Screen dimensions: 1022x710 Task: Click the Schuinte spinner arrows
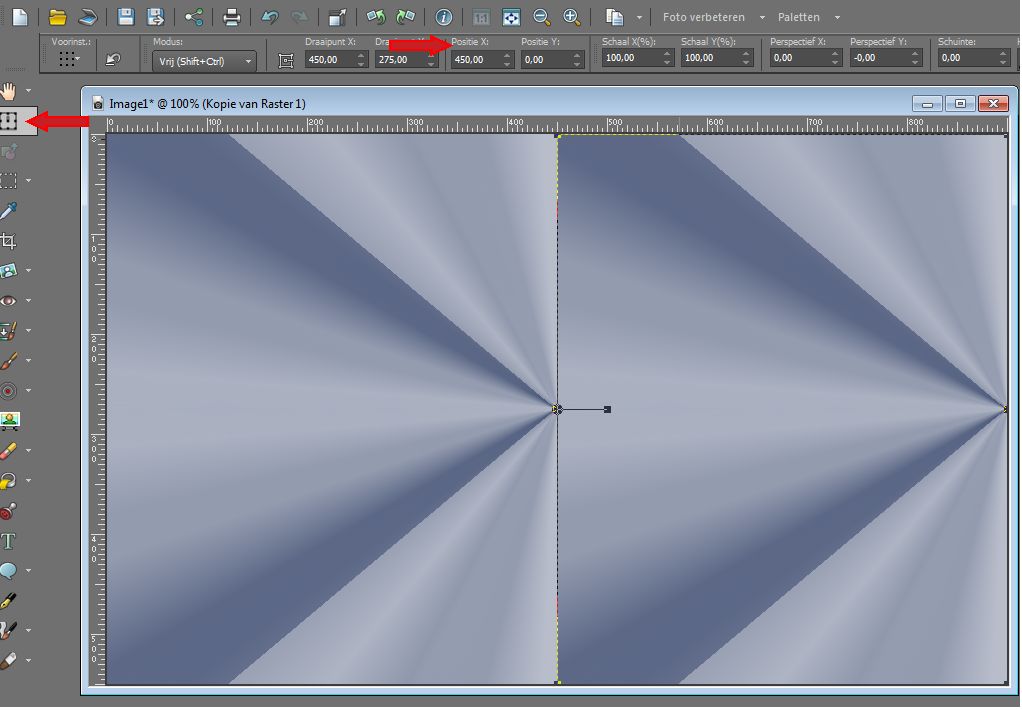coord(1004,58)
